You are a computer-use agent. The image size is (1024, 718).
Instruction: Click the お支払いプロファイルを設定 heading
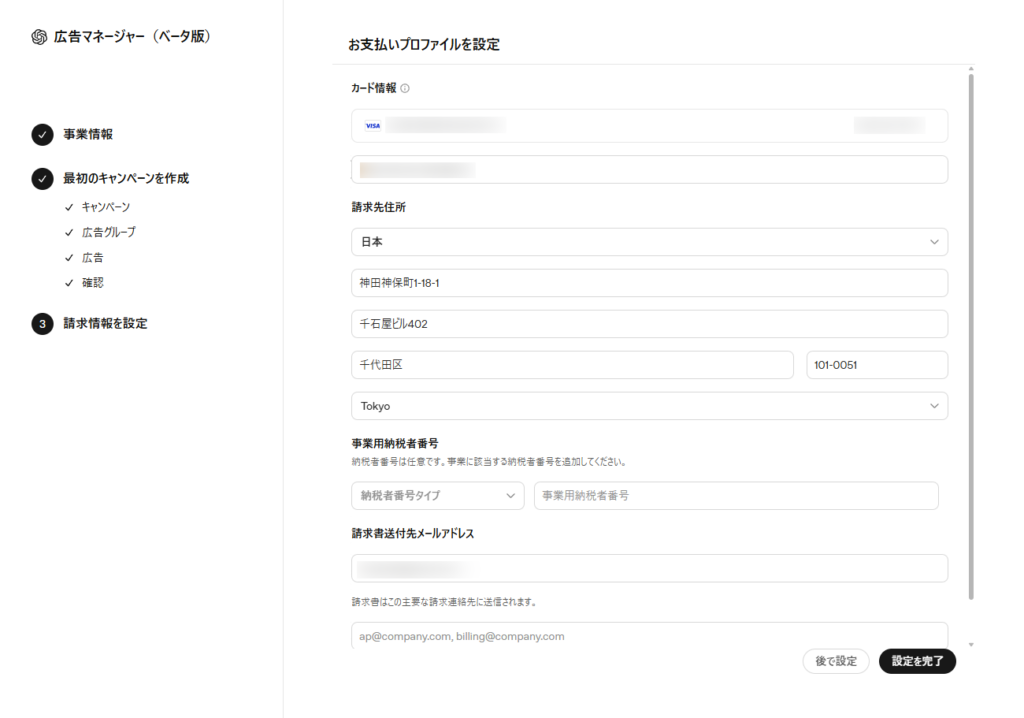pos(424,44)
